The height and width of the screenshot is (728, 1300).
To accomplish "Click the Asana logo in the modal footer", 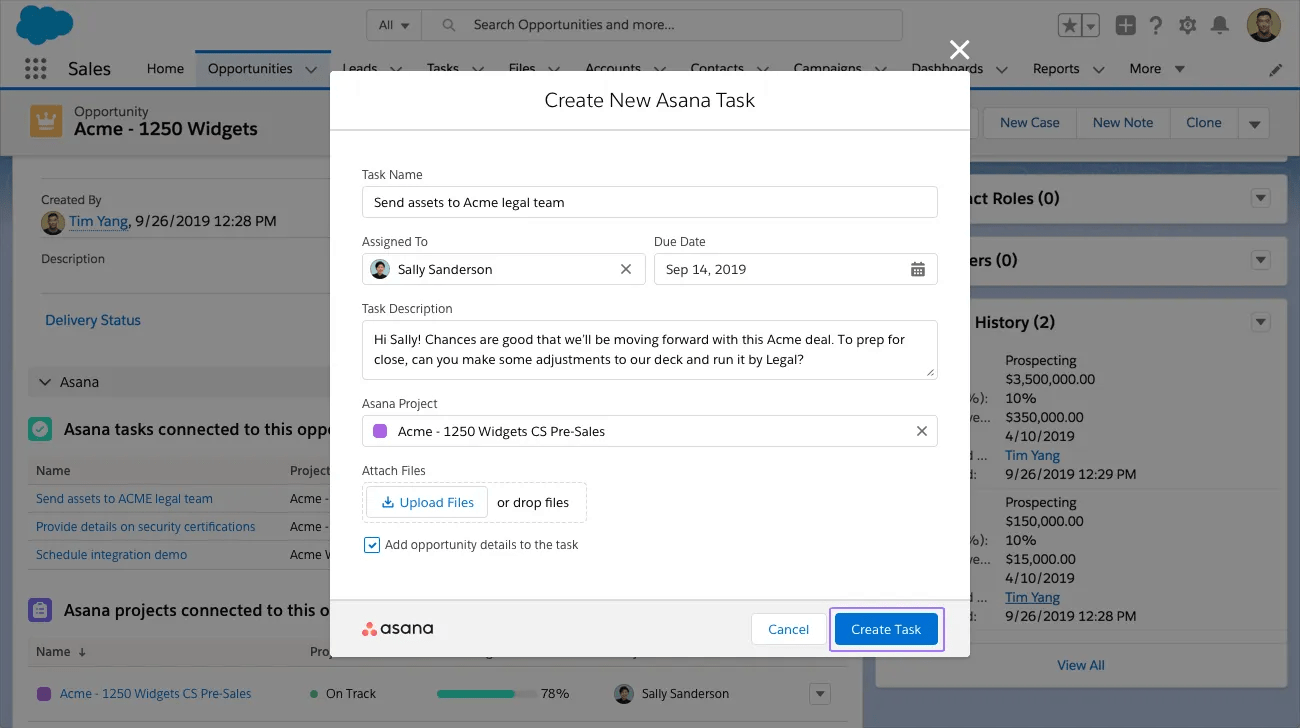I will tap(397, 629).
